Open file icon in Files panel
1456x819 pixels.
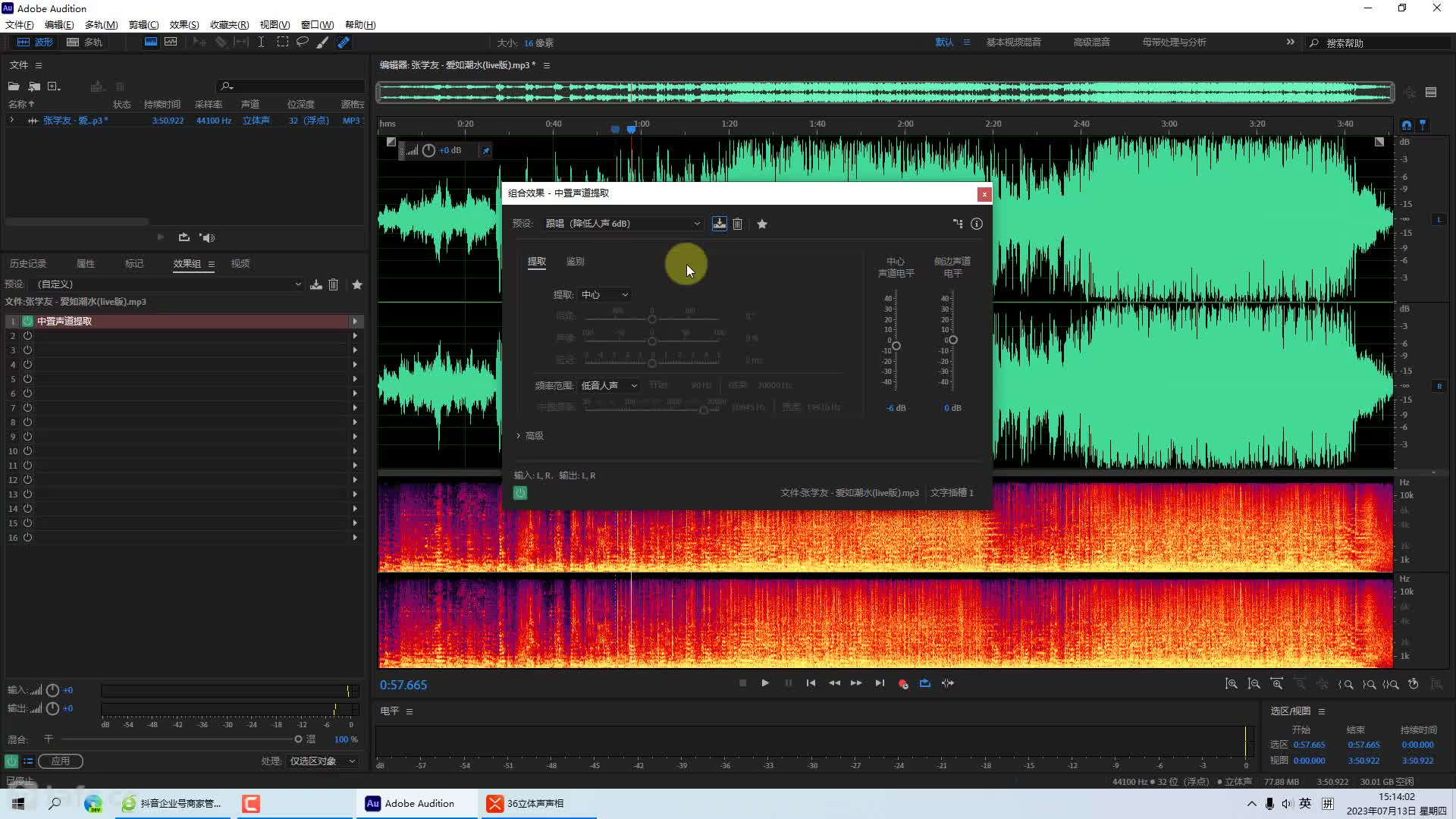[14, 86]
